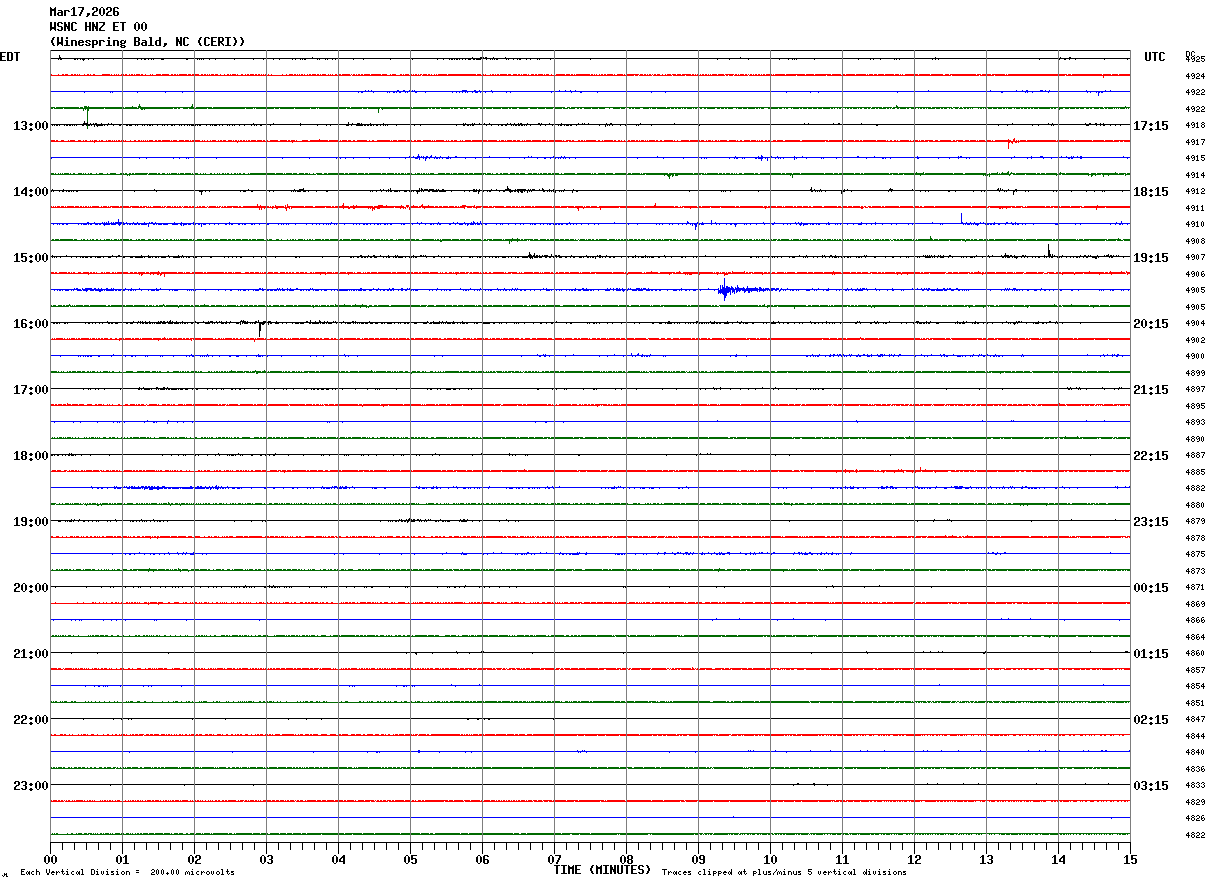Click the DC offset value 4879
This screenshot has height=886, width=1210.
click(1194, 522)
